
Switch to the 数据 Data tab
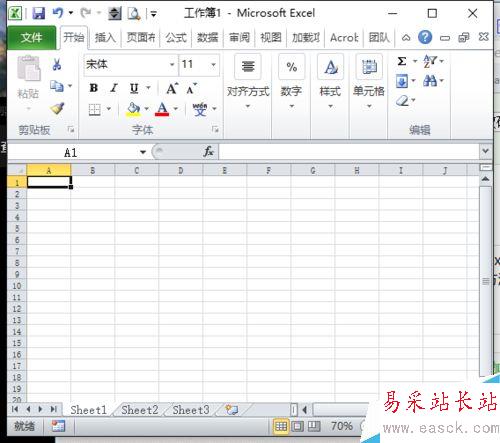[x=207, y=38]
